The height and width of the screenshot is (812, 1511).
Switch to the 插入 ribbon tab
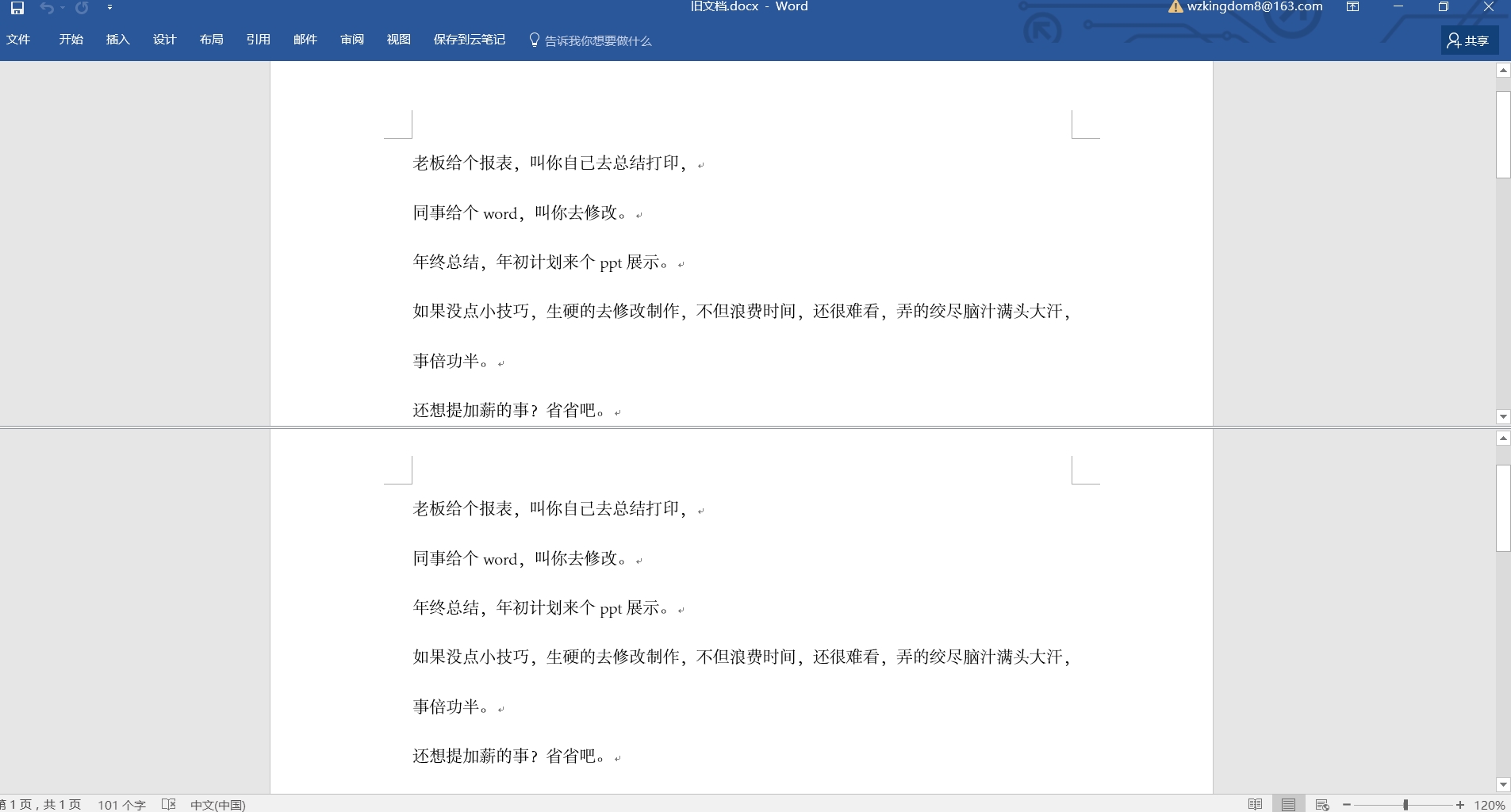click(x=117, y=39)
